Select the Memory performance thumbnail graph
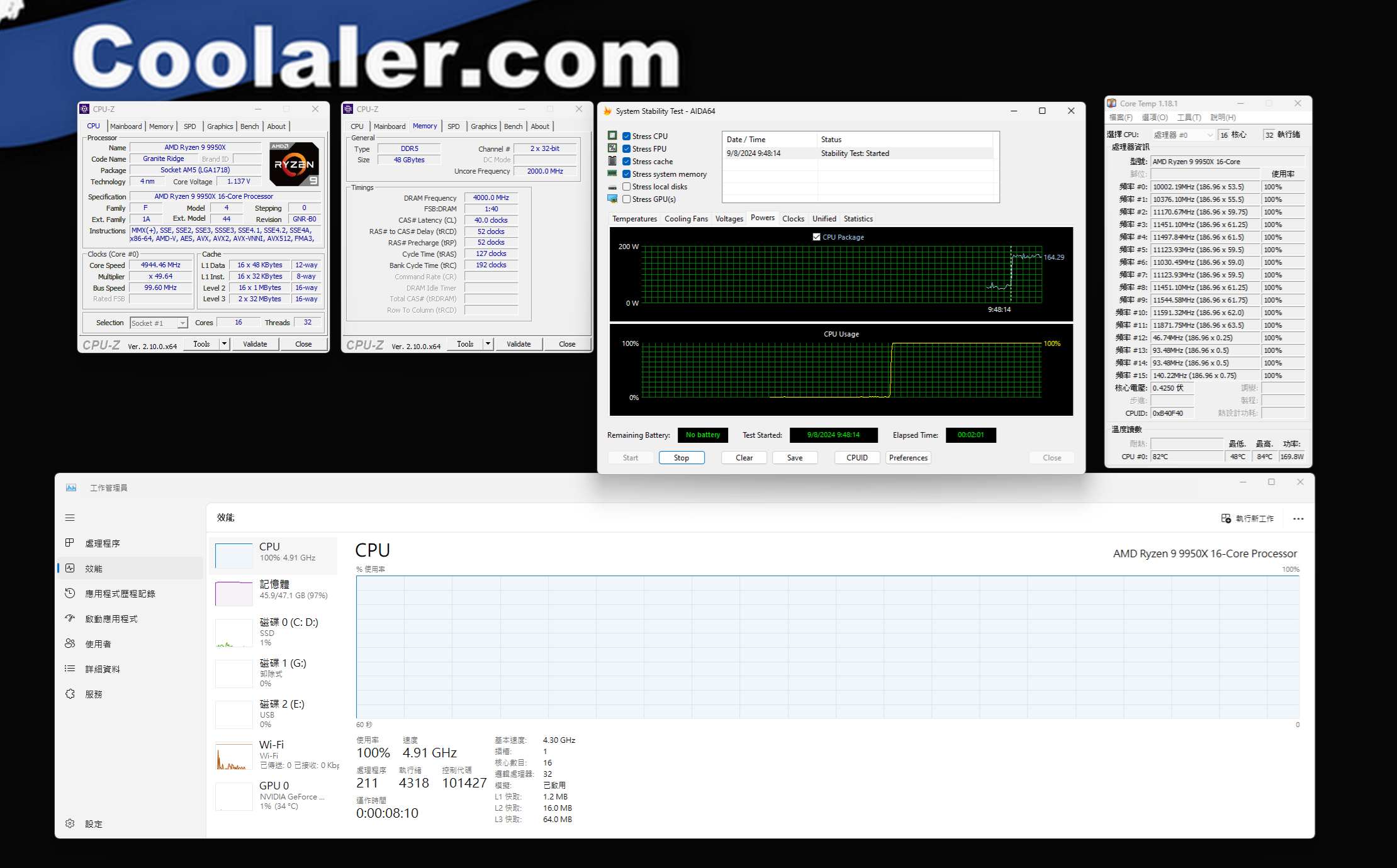 pyautogui.click(x=233, y=593)
